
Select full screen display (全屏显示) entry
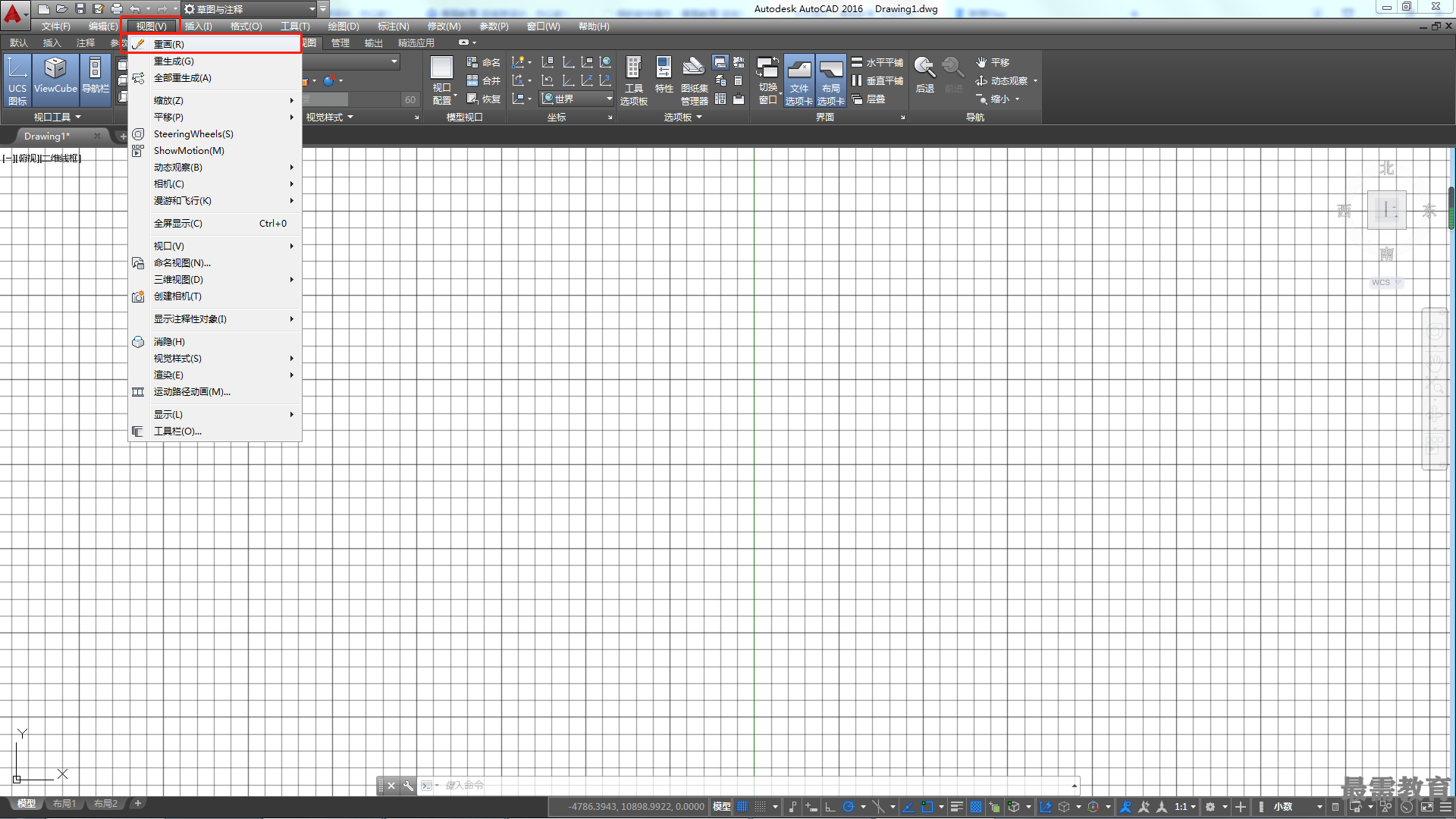[x=215, y=223]
